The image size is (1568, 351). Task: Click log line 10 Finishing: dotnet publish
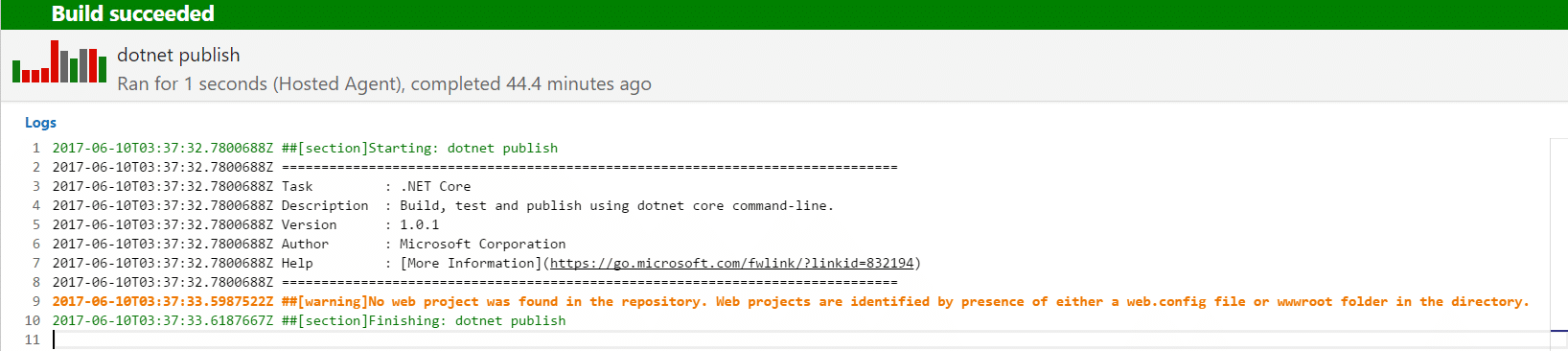tap(309, 320)
